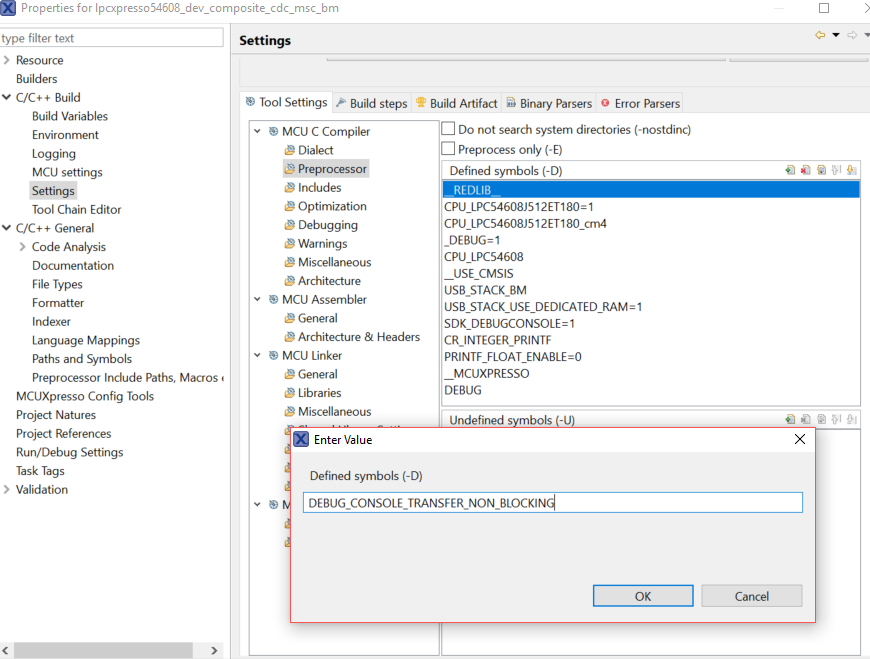Viewport: 870px width, 659px height.
Task: Select Miscellaneous under MCU Linker
Action: (335, 412)
